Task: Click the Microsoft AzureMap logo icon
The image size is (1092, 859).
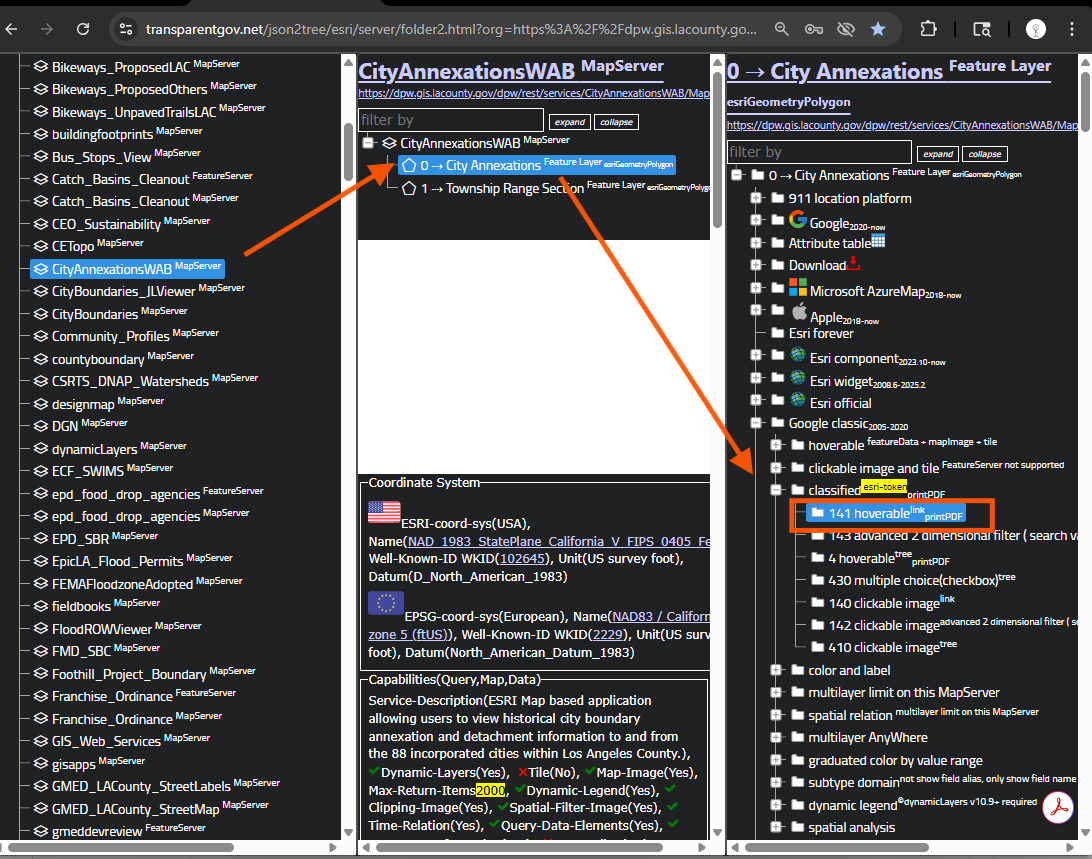Action: pyautogui.click(x=797, y=288)
